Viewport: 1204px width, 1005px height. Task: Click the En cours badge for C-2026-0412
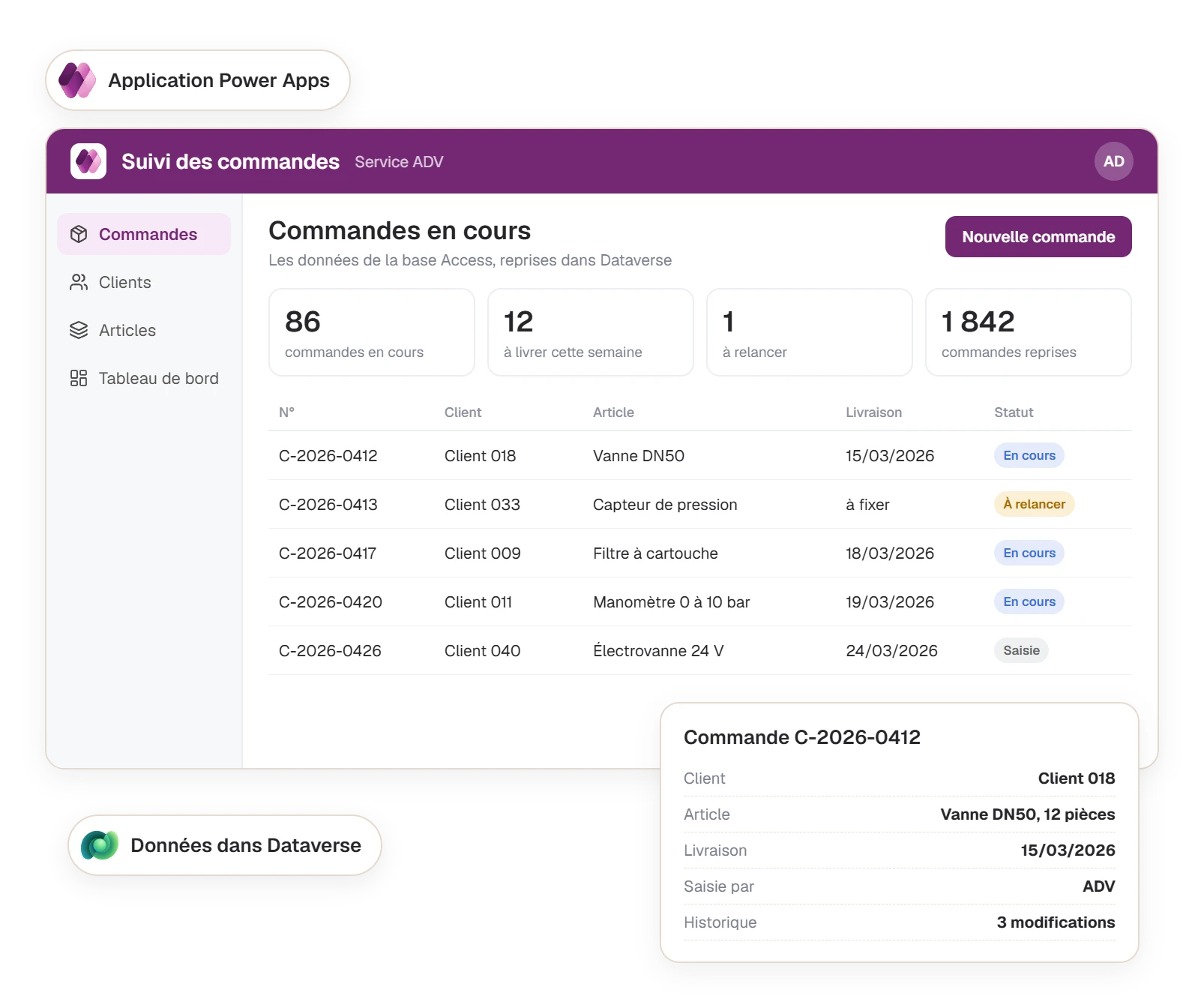[1029, 455]
